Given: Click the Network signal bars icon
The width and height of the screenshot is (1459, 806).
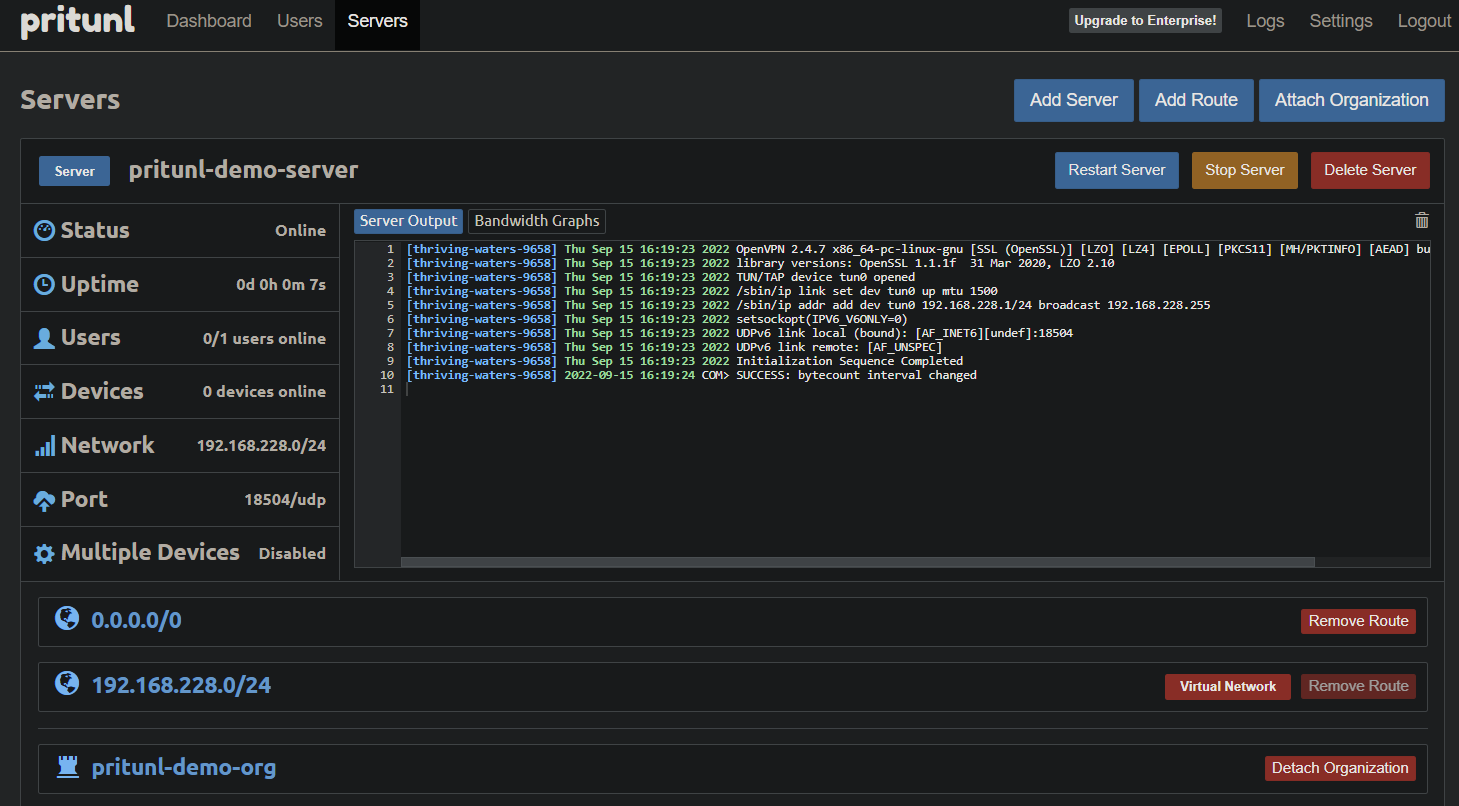Looking at the screenshot, I should coord(44,446).
